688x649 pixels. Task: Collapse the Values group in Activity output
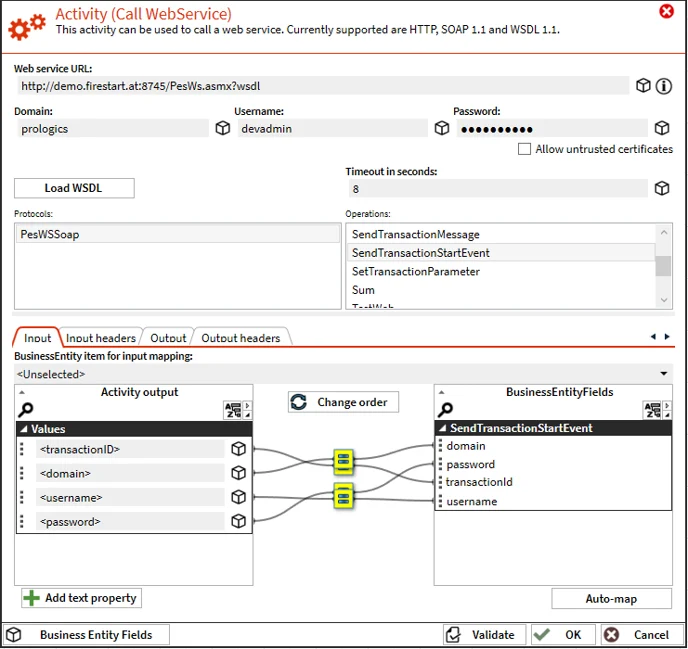click(x=24, y=429)
